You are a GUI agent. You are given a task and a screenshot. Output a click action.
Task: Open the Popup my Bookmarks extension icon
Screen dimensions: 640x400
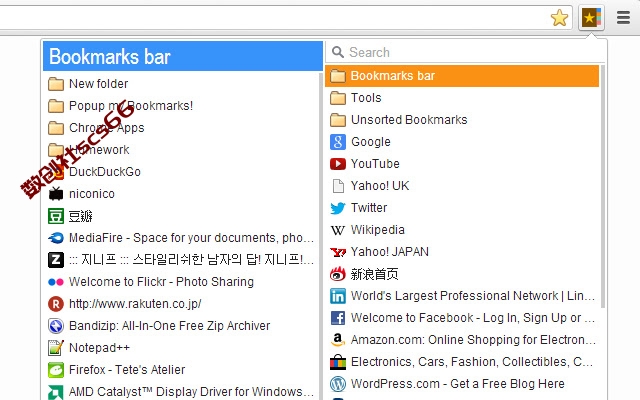click(591, 18)
